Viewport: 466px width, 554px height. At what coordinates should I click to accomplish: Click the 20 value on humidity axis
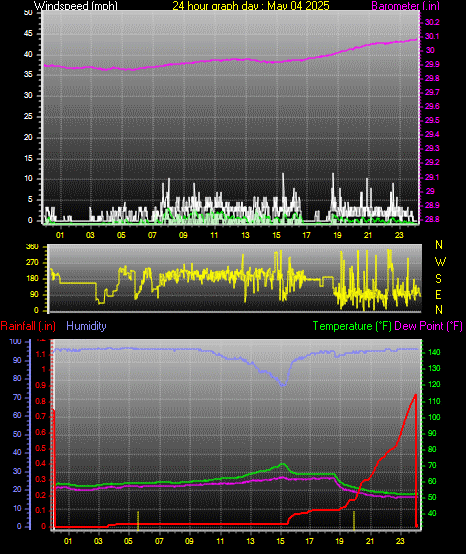click(17, 489)
